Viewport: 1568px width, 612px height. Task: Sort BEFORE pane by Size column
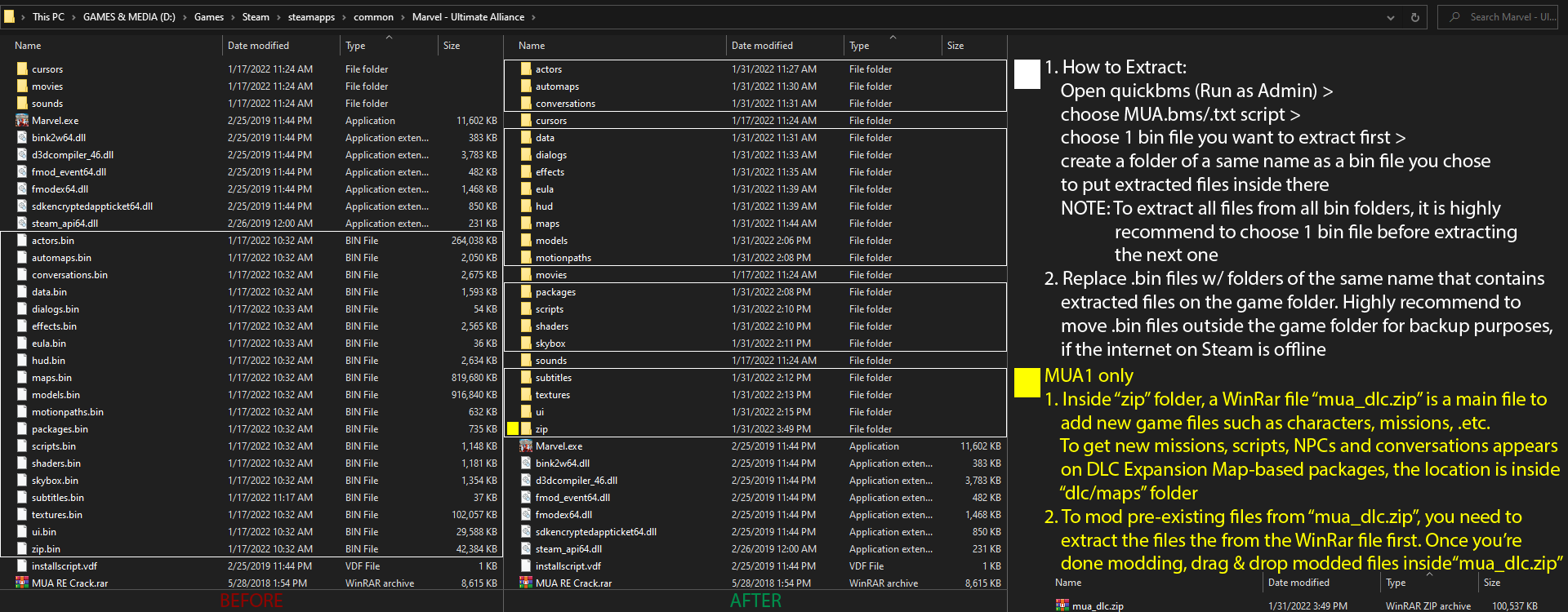(x=452, y=46)
